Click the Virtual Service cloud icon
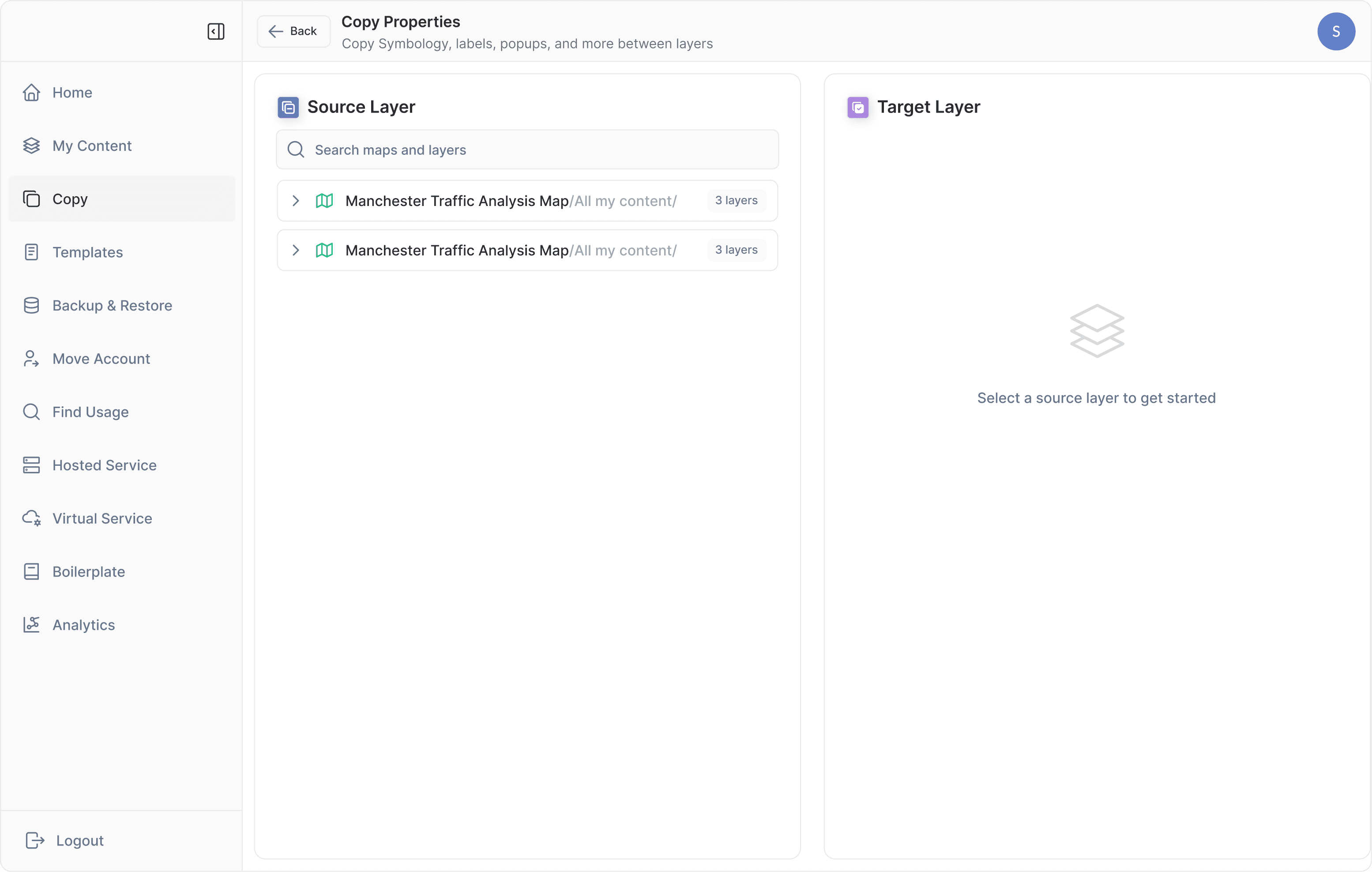Image resolution: width=1372 pixels, height=872 pixels. click(x=31, y=518)
